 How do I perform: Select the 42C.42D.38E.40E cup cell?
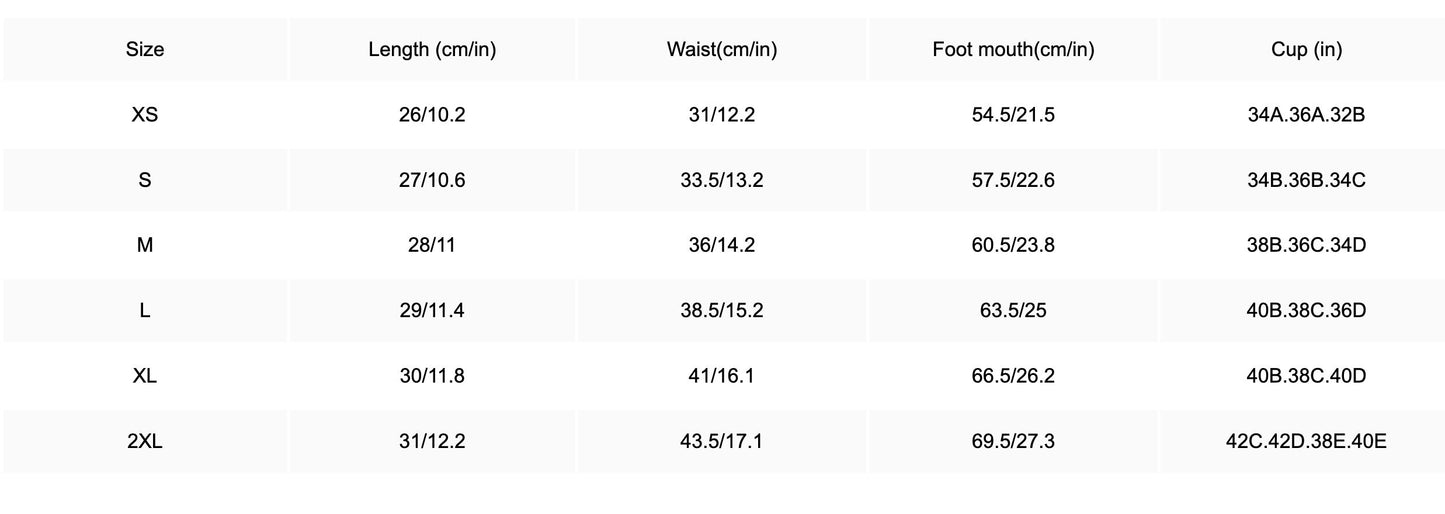(1306, 441)
